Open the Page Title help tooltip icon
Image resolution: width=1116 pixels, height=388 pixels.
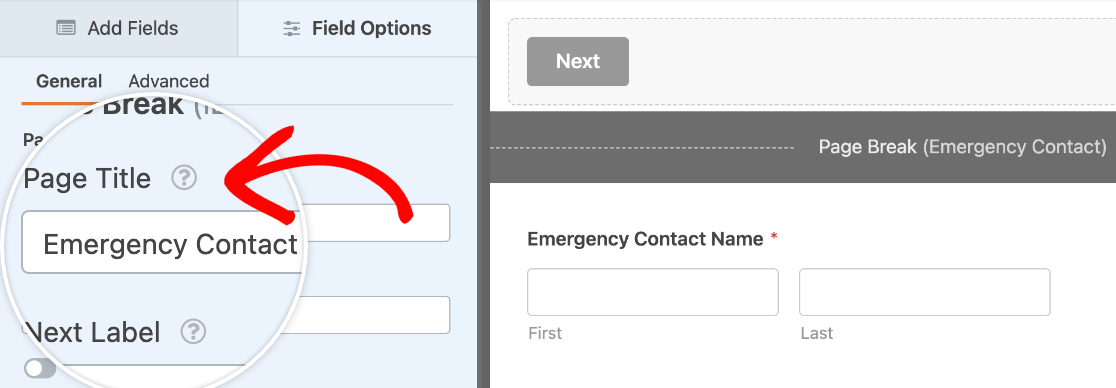184,178
